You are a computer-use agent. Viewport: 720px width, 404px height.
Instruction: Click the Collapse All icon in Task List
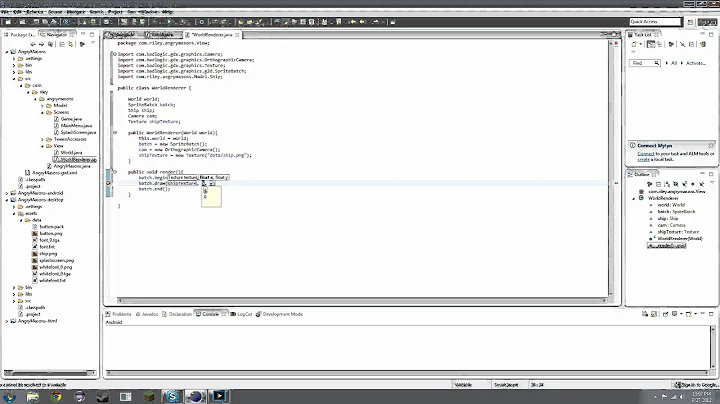692,44
